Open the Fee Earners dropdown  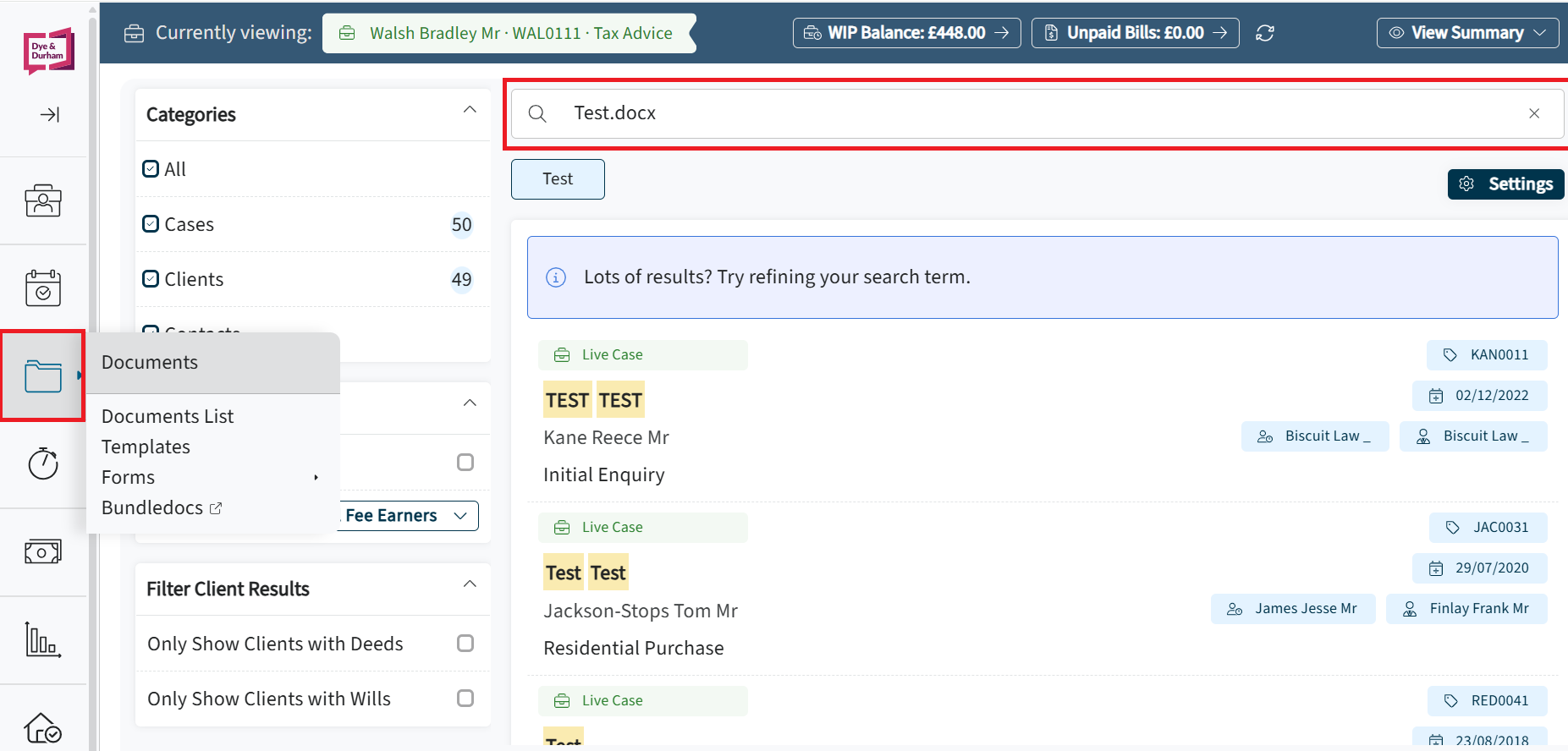point(410,516)
